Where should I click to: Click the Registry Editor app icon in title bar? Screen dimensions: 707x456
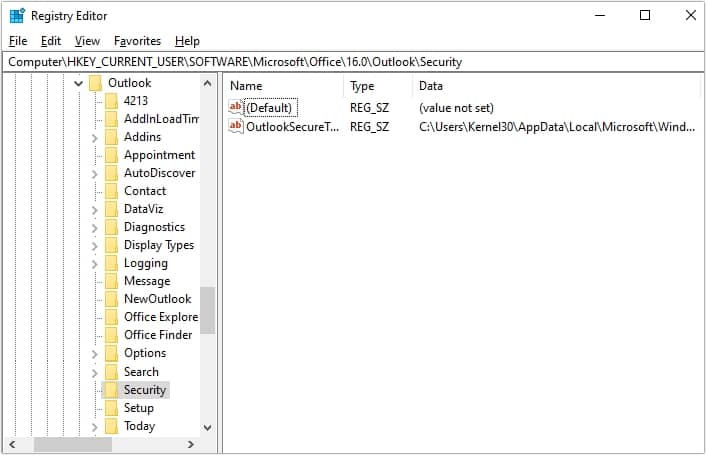point(17,16)
